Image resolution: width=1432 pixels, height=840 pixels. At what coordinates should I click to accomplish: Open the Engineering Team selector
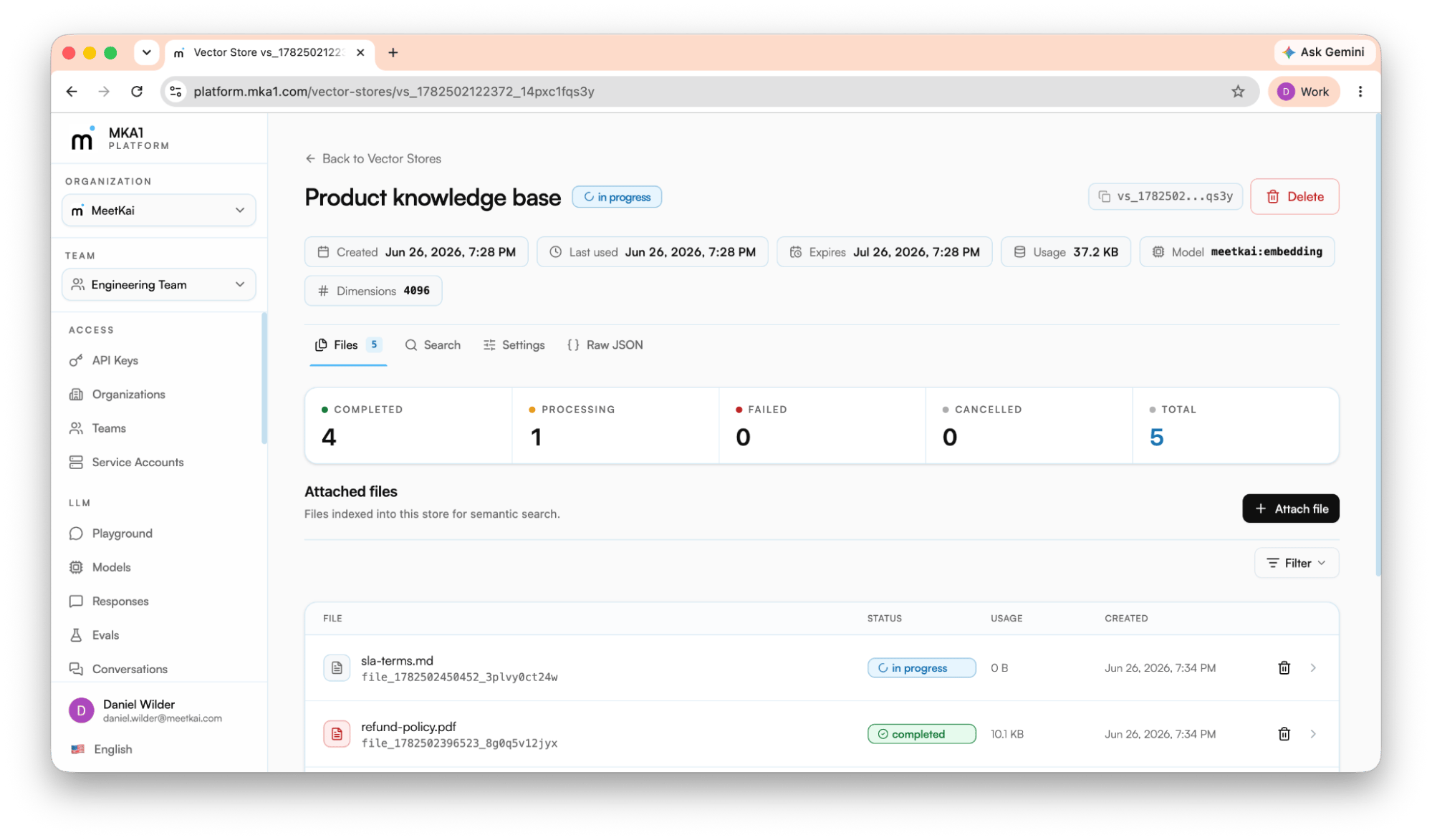pos(159,285)
